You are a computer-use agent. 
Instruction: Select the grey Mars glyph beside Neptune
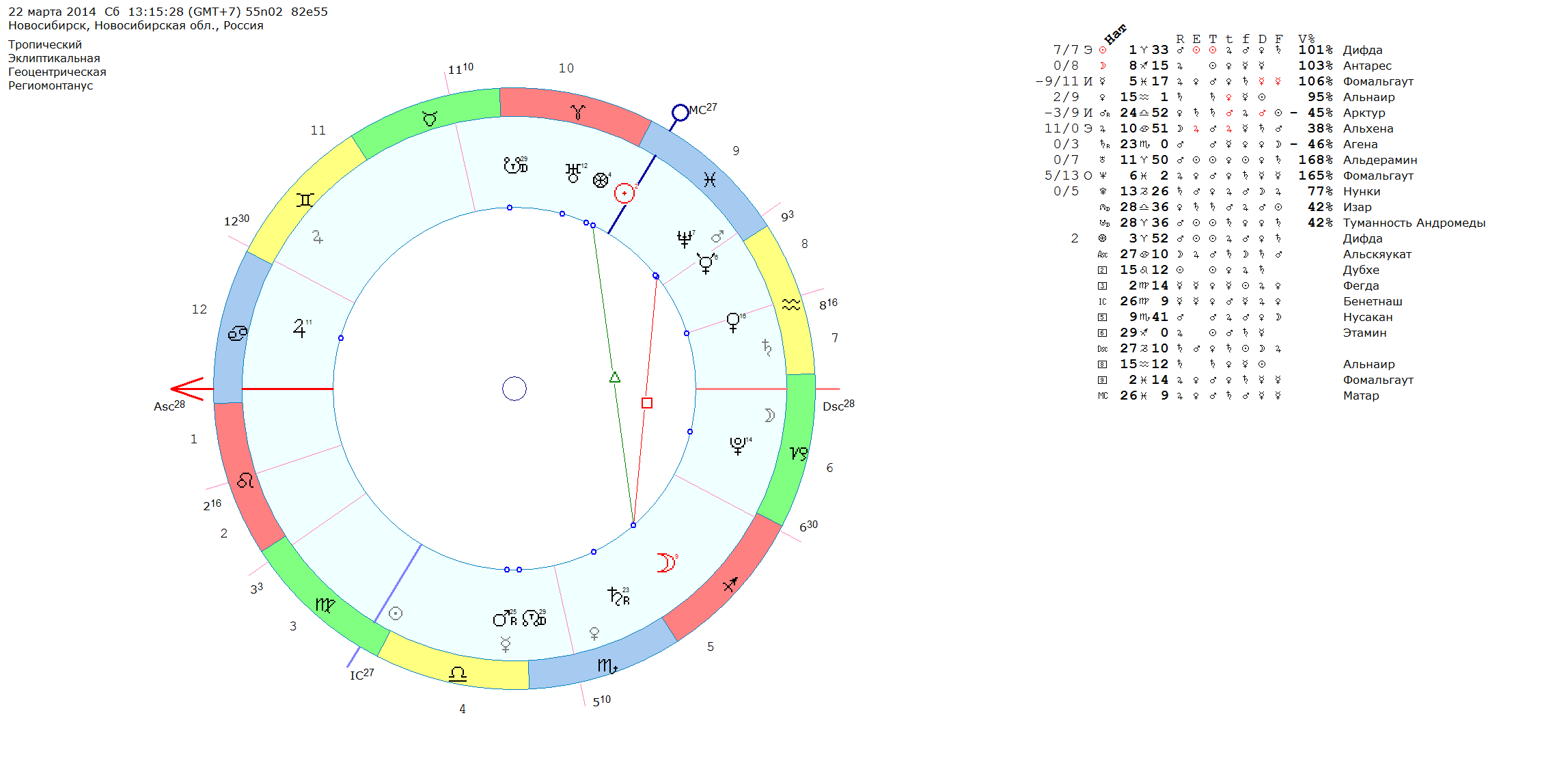click(717, 236)
